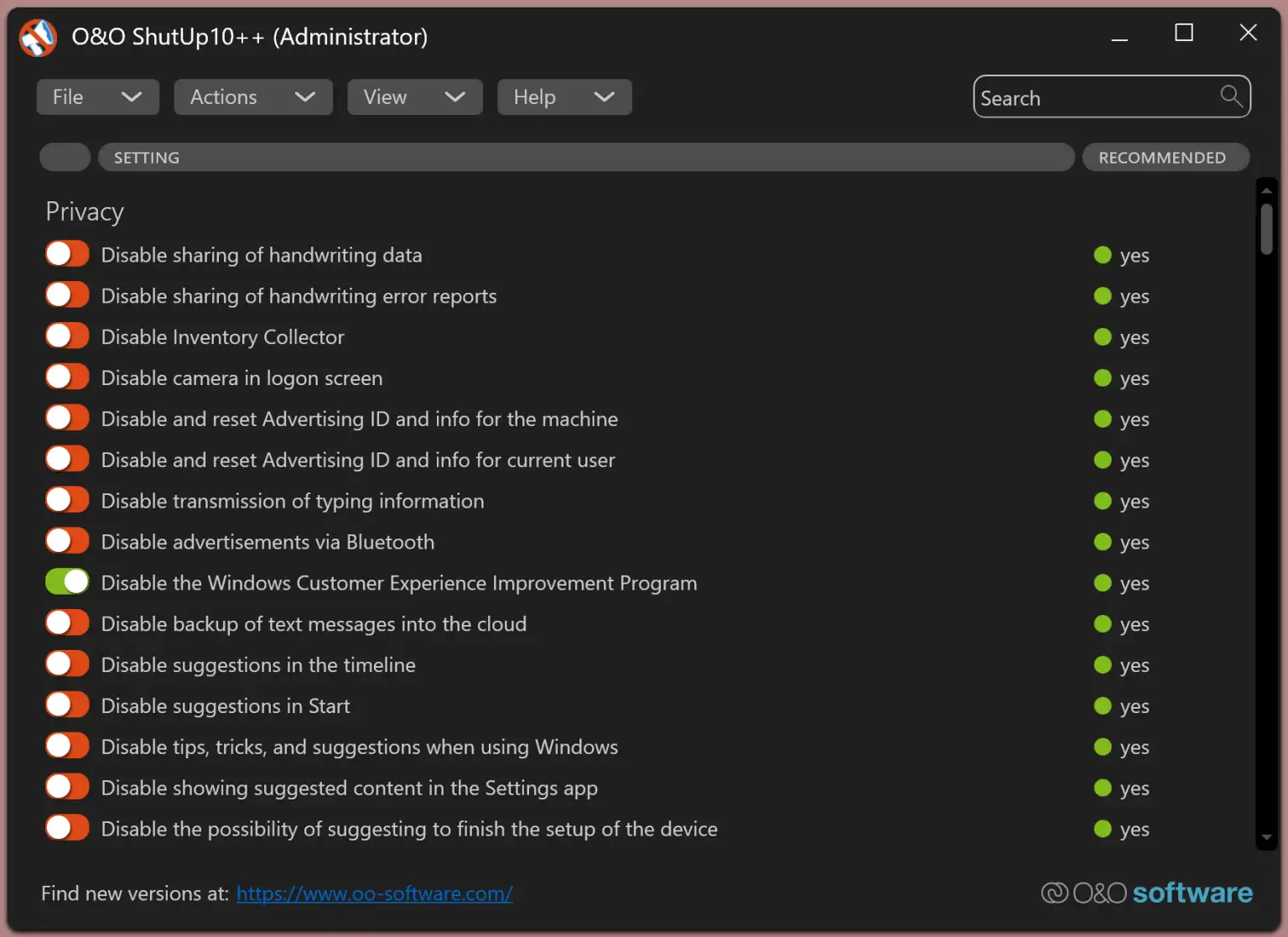Toggle Disable tips, tricks, and suggestions switch

pyautogui.click(x=67, y=746)
